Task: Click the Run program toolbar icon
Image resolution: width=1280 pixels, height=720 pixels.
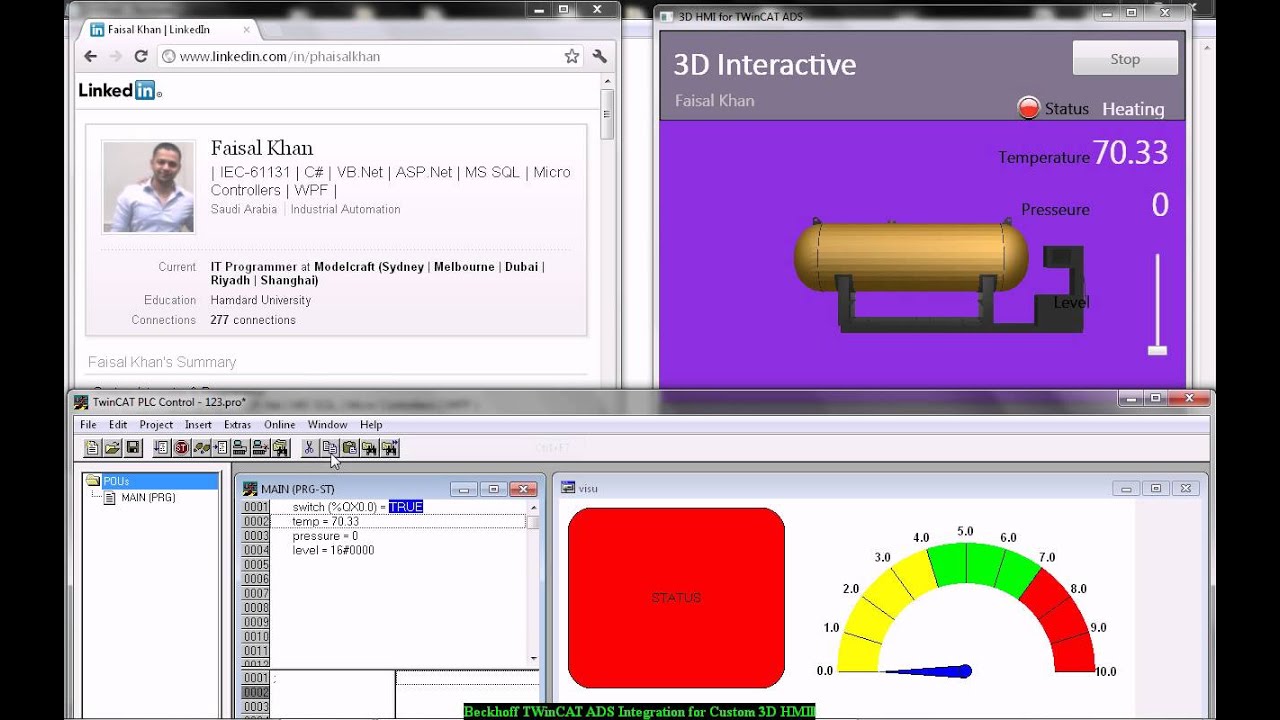Action: pyautogui.click(x=162, y=448)
